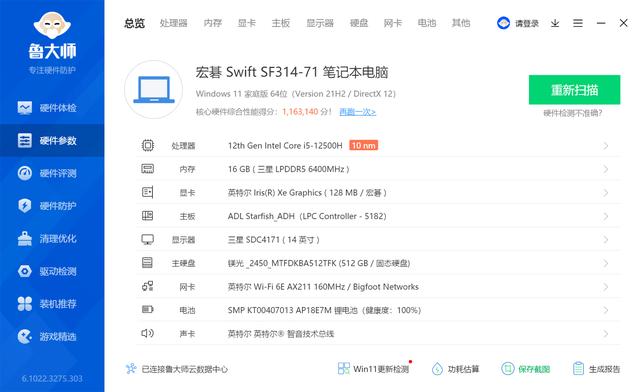
Task: Switch to 内存 tab
Action: pos(213,23)
